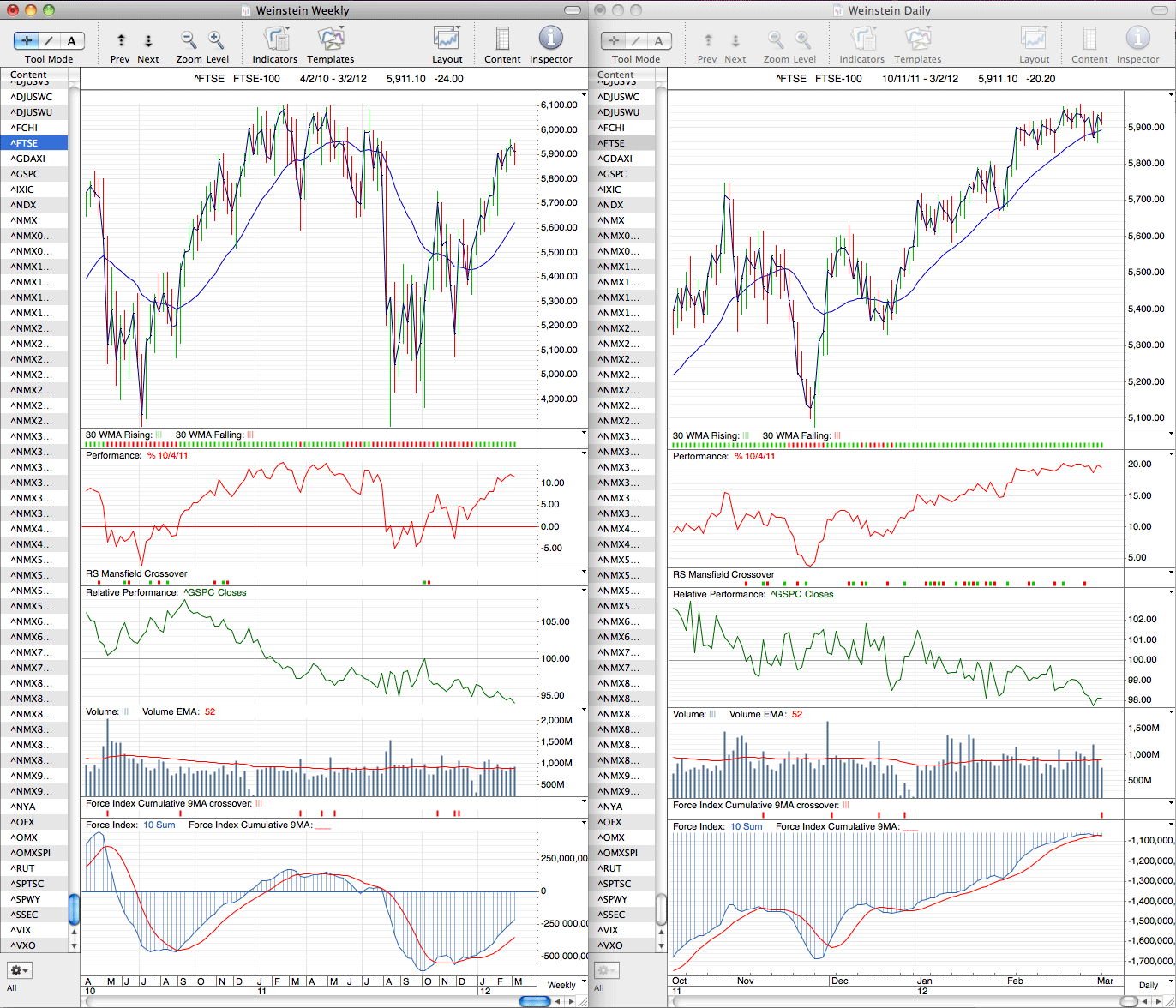Open pane menu arrow of Weekly Volume pane

pyautogui.click(x=583, y=710)
